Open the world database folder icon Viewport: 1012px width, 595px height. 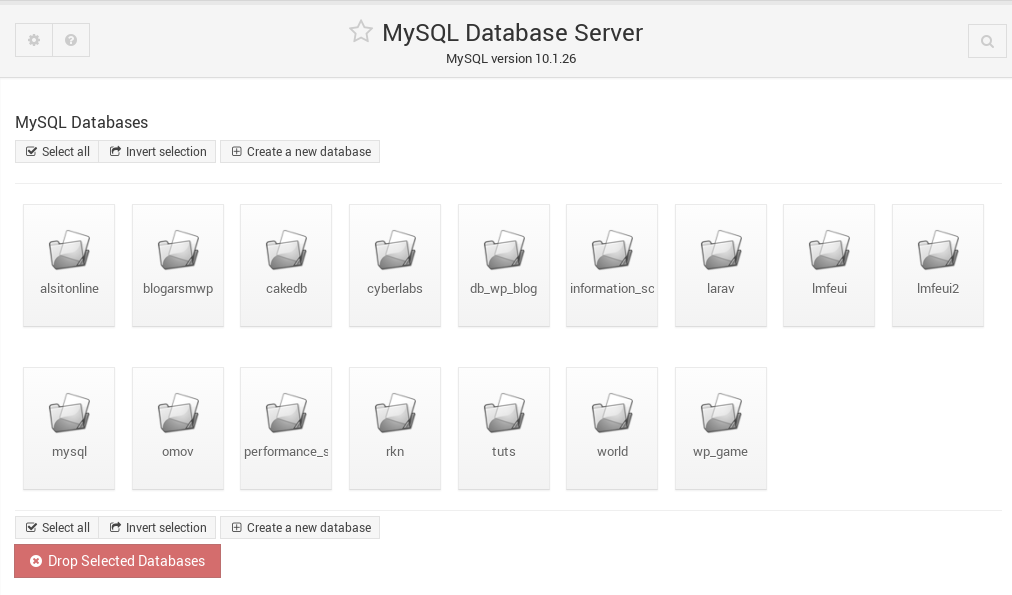click(612, 413)
